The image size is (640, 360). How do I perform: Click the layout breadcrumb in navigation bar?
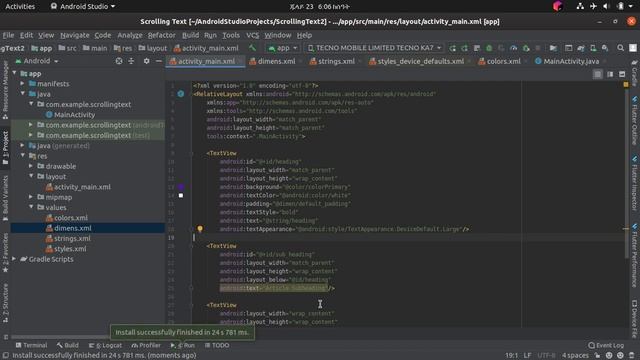(x=153, y=48)
